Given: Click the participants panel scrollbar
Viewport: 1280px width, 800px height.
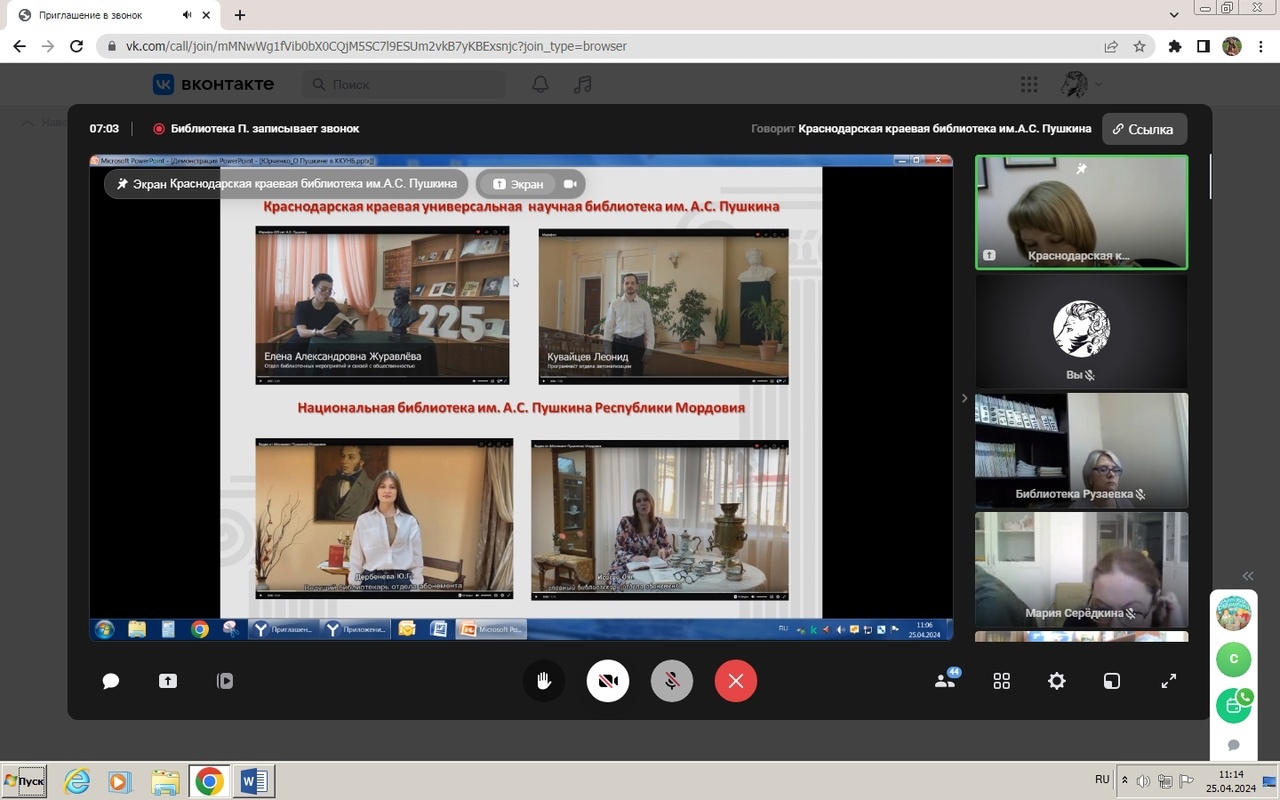Looking at the screenshot, I should pos(1210,177).
